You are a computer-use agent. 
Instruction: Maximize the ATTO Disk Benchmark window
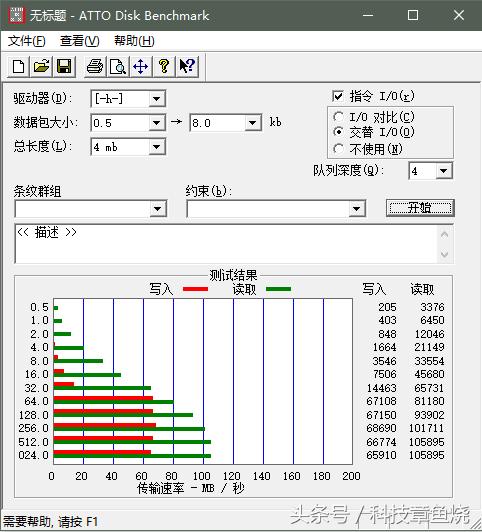click(x=413, y=15)
